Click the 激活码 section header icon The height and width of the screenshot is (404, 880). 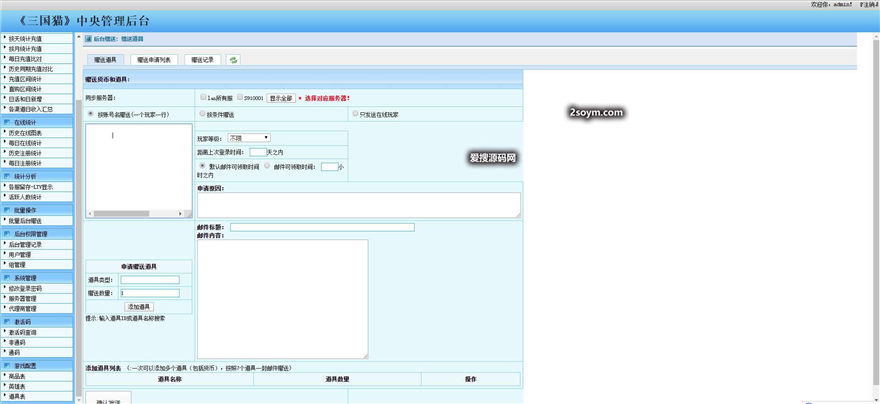click(x=8, y=321)
